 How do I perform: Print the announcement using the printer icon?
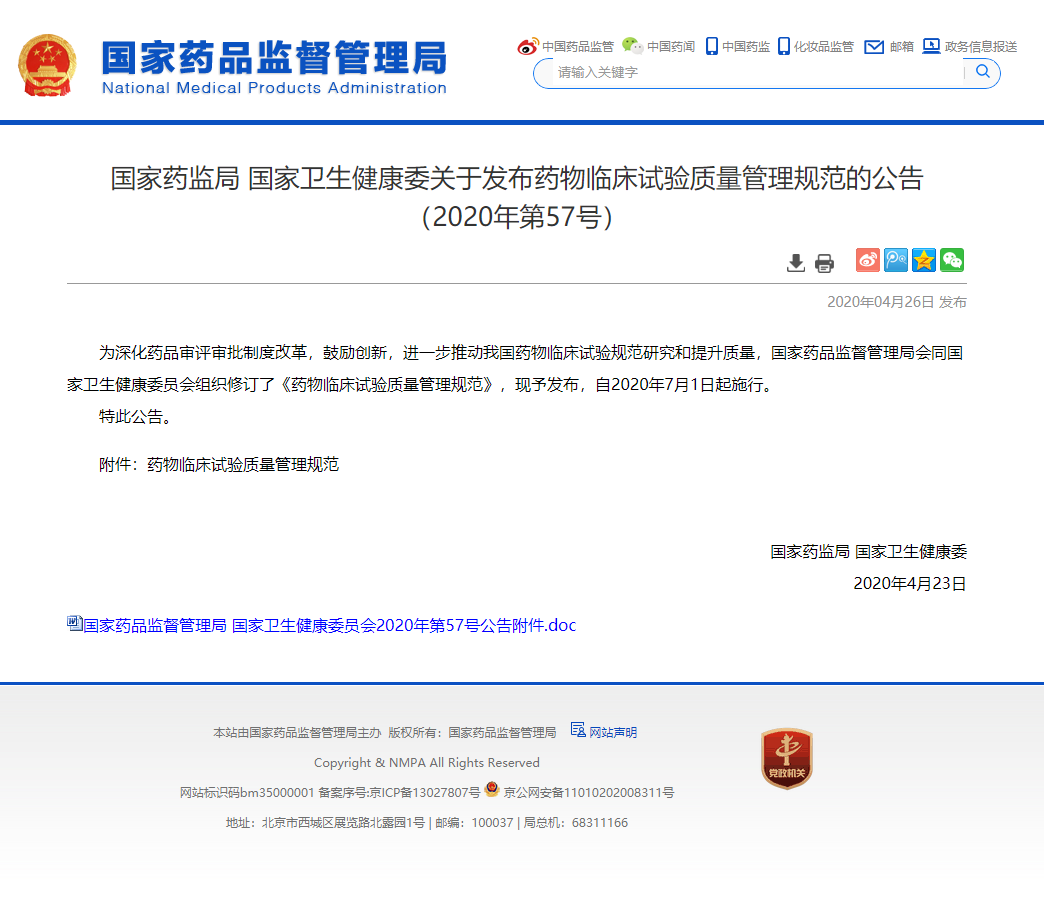(824, 263)
